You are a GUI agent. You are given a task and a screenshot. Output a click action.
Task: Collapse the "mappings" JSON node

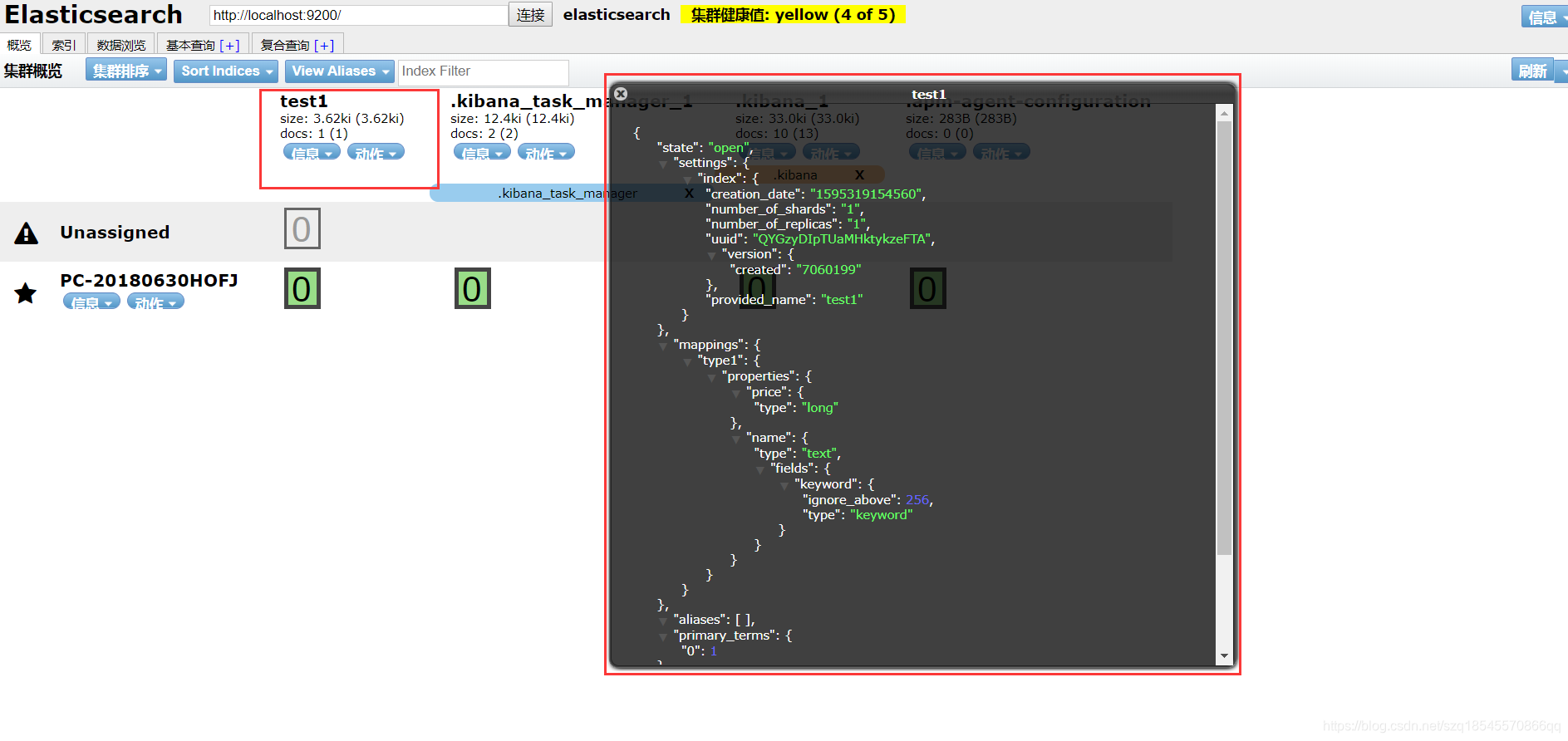tap(663, 346)
